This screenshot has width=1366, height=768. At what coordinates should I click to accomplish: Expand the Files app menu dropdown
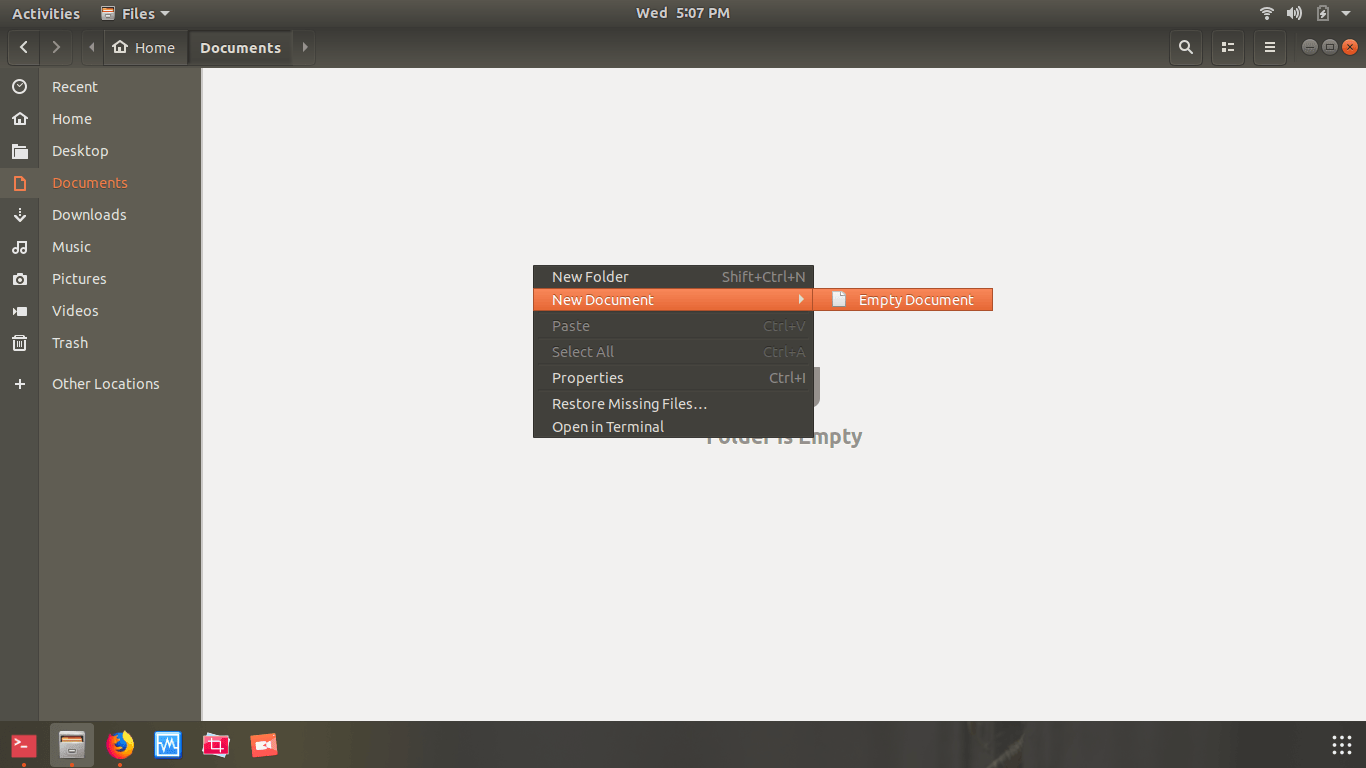click(136, 13)
